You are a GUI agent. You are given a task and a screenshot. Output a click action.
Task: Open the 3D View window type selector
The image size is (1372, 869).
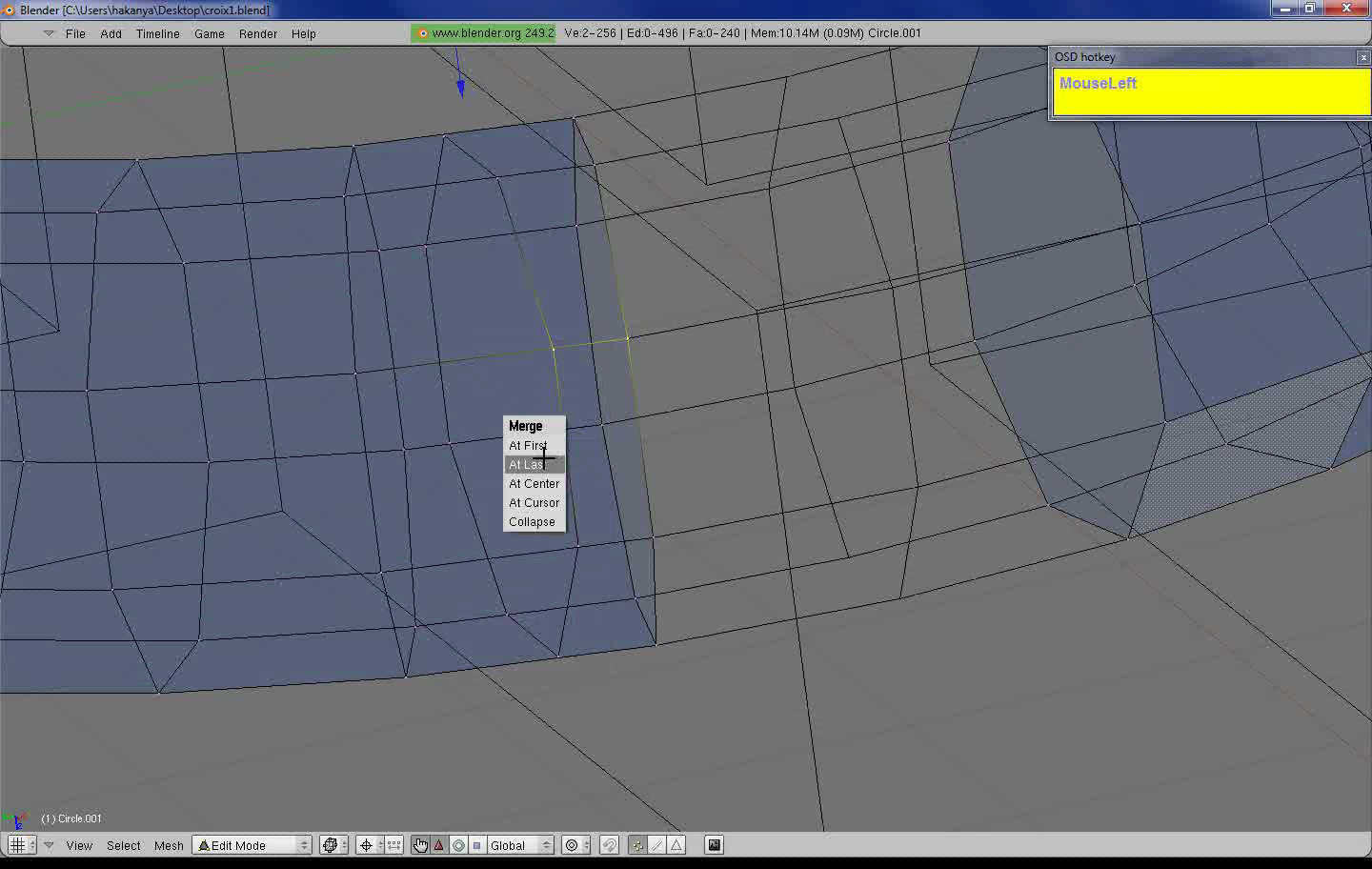point(21,845)
